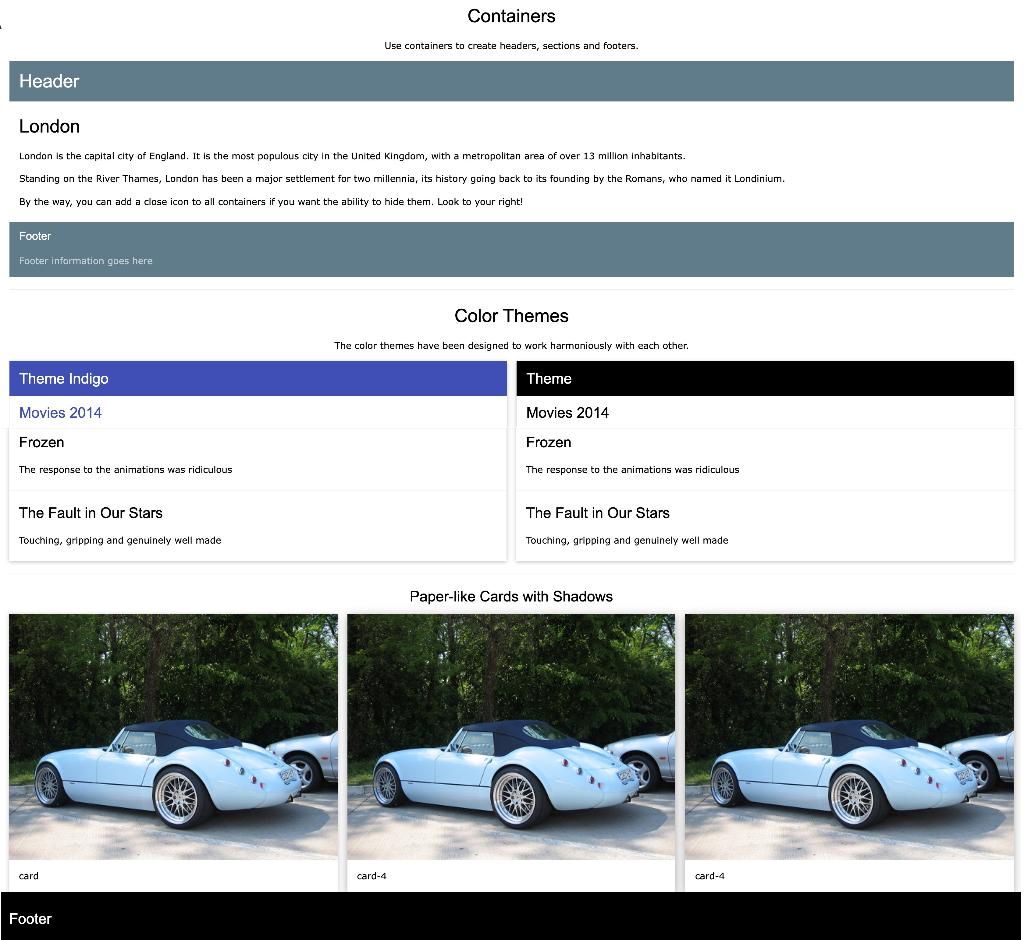Click The Fault in Our Stars in the black card
This screenshot has height=940, width=1024.
598,512
